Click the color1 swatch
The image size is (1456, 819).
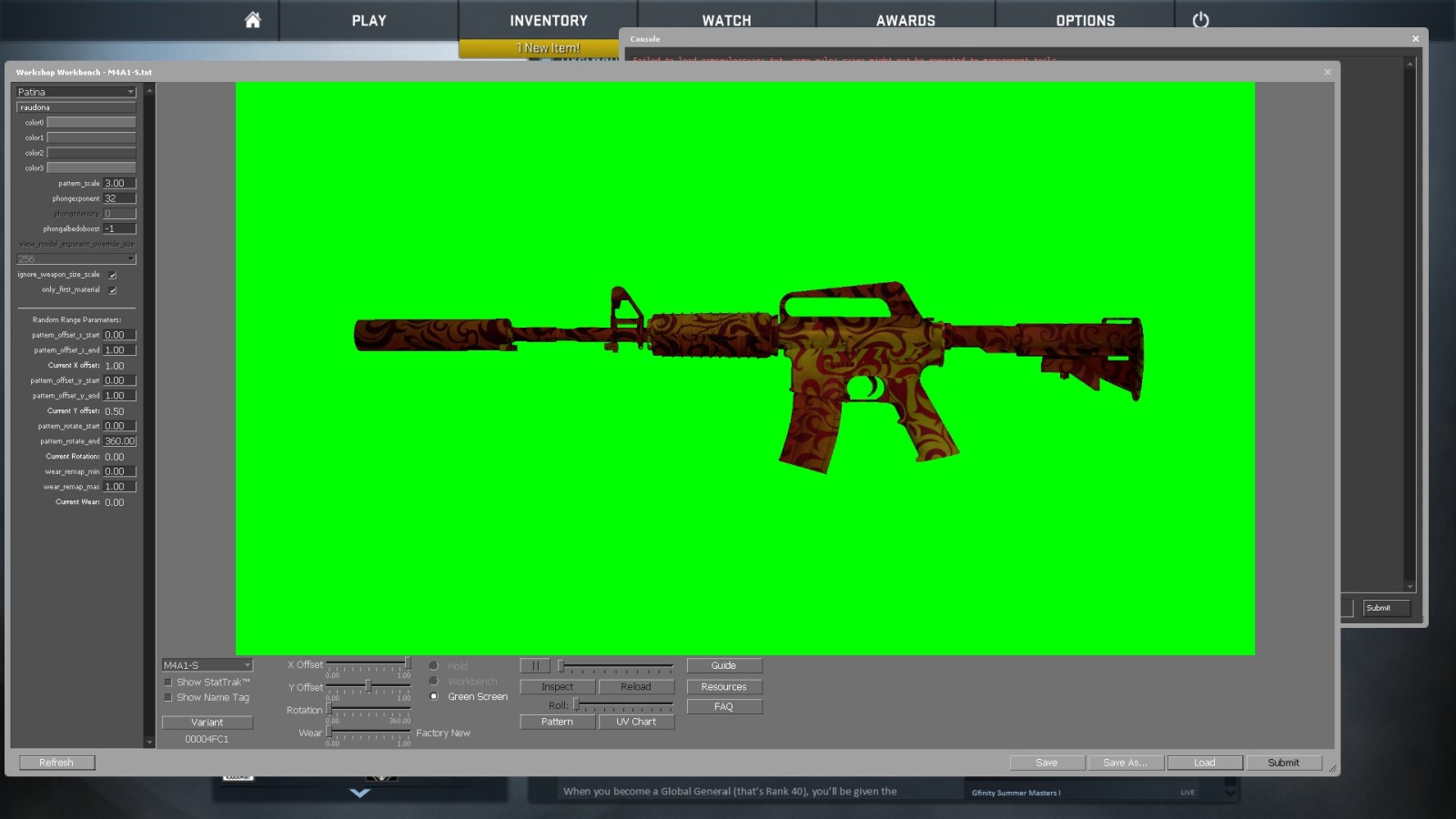pos(91,137)
